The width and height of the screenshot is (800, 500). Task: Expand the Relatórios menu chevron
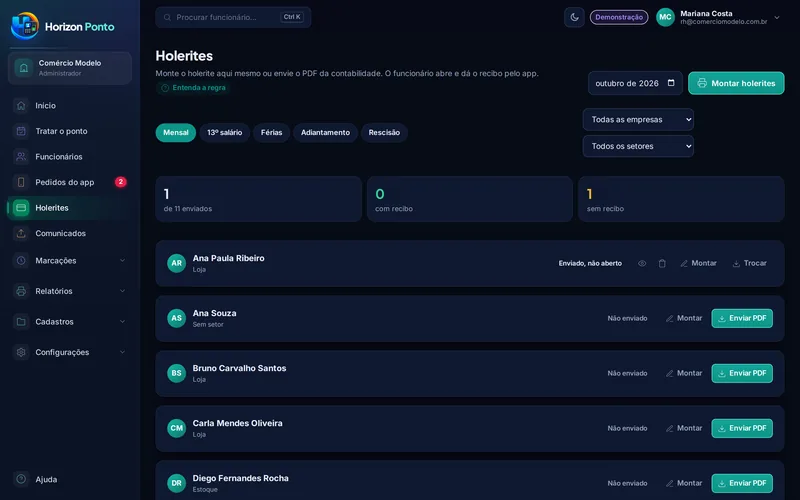(x=122, y=291)
